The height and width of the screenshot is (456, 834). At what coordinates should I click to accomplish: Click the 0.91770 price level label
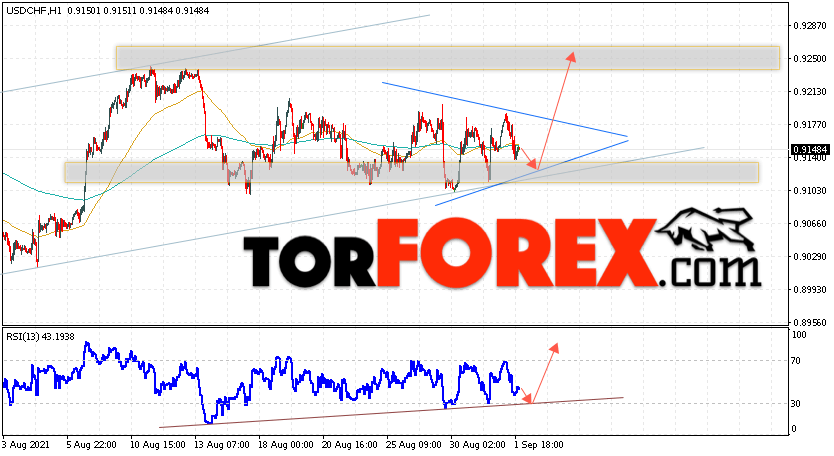coord(810,125)
